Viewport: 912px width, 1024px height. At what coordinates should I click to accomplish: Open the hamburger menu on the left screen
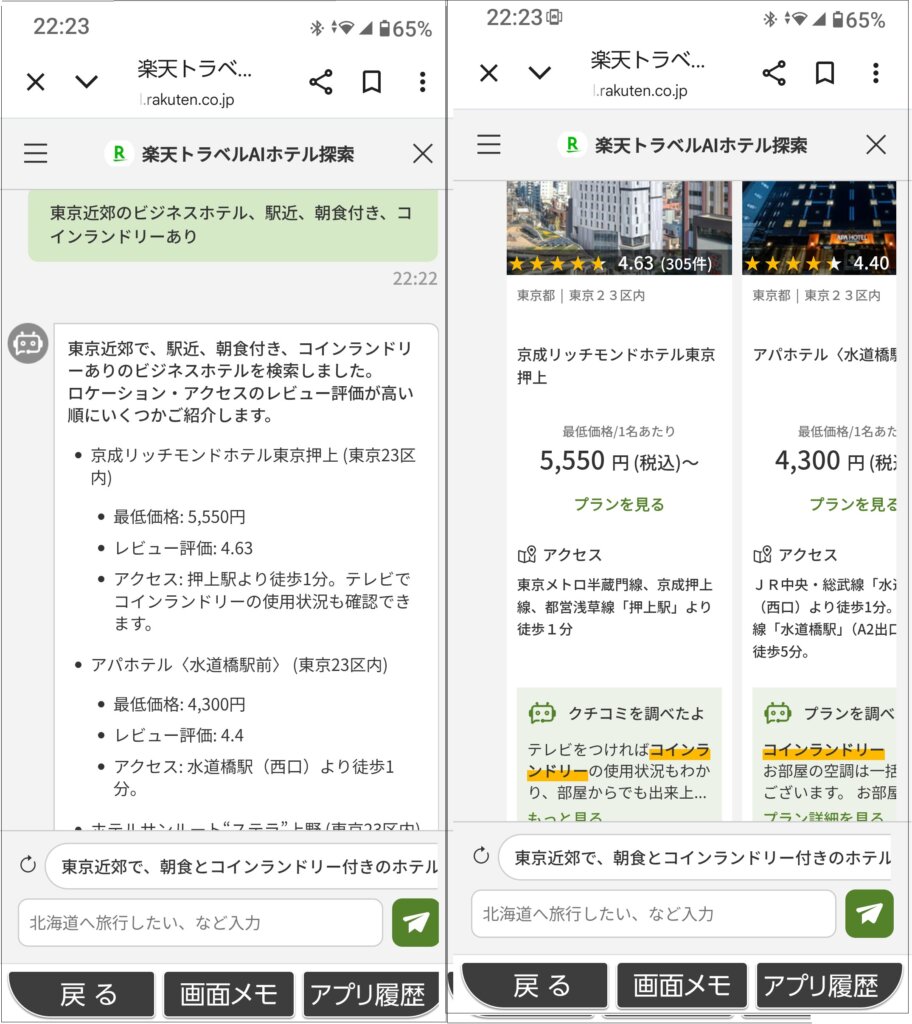36,153
